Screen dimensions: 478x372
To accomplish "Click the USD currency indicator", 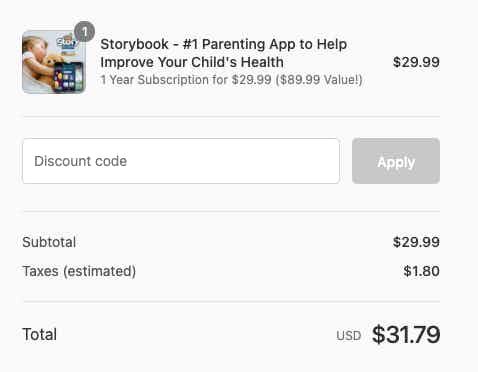I will tap(349, 336).
